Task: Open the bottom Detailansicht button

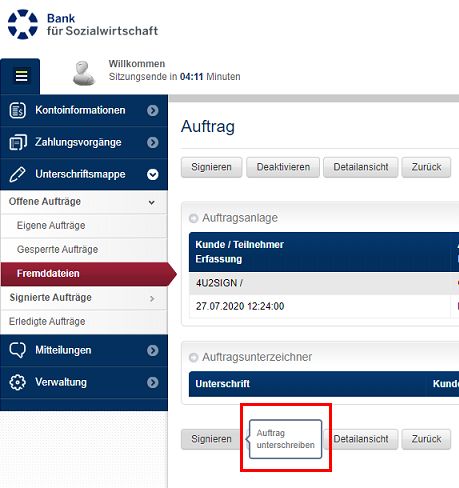Action: (x=361, y=439)
